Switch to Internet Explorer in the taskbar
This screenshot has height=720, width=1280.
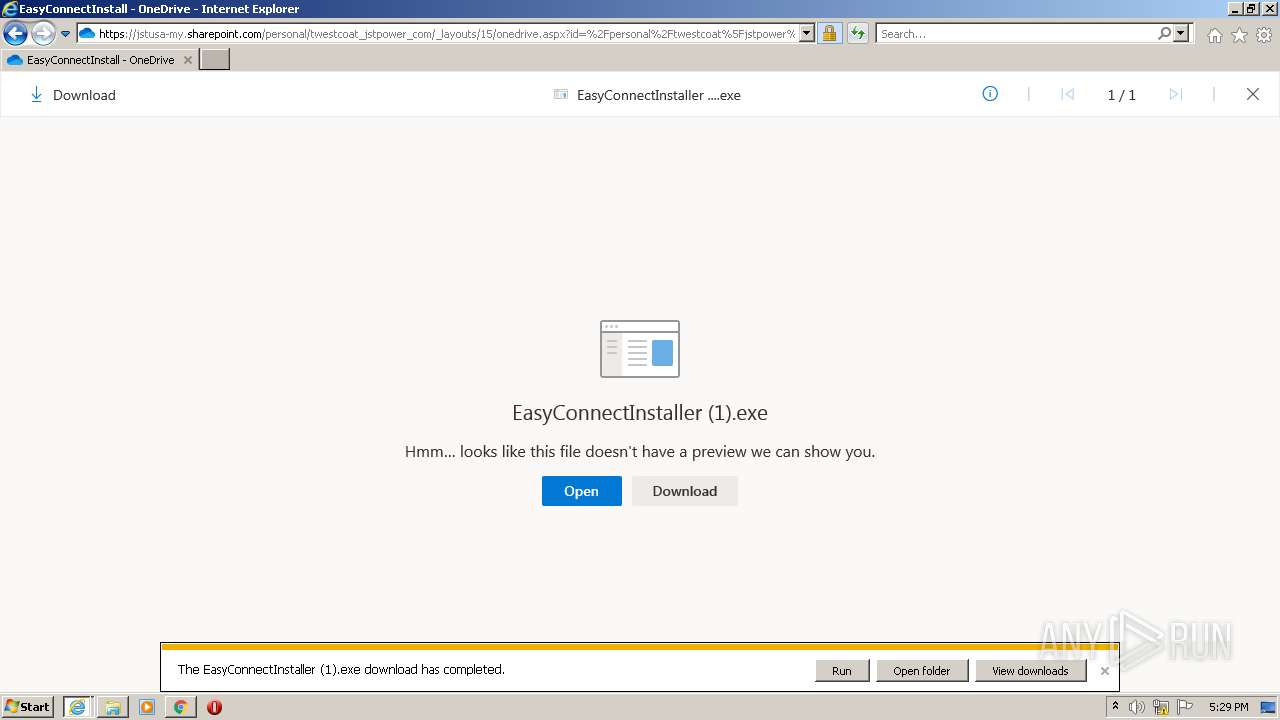pos(78,707)
